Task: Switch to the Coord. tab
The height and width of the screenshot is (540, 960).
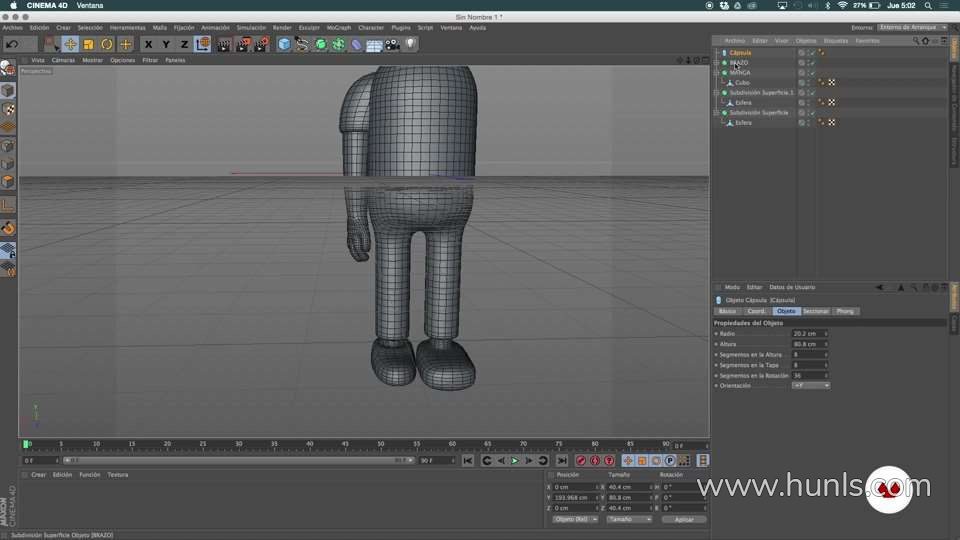Action: click(757, 311)
